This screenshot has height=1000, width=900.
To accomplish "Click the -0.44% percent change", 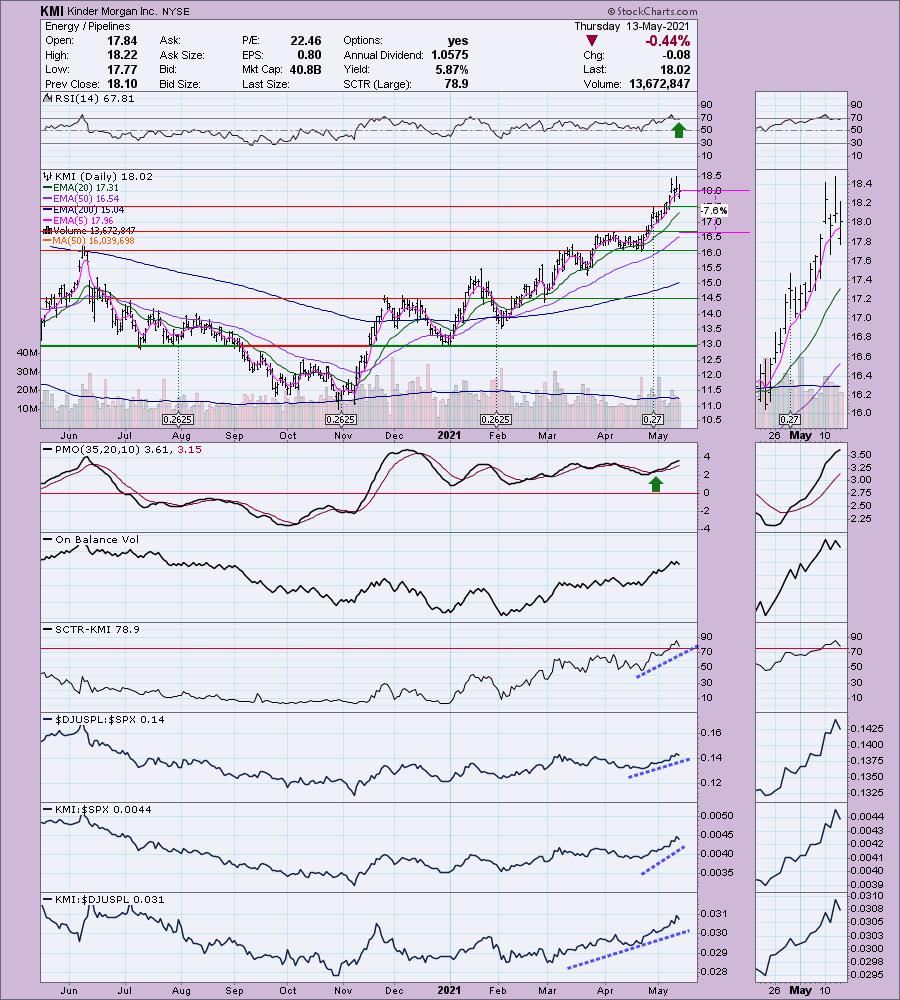I will point(667,41).
